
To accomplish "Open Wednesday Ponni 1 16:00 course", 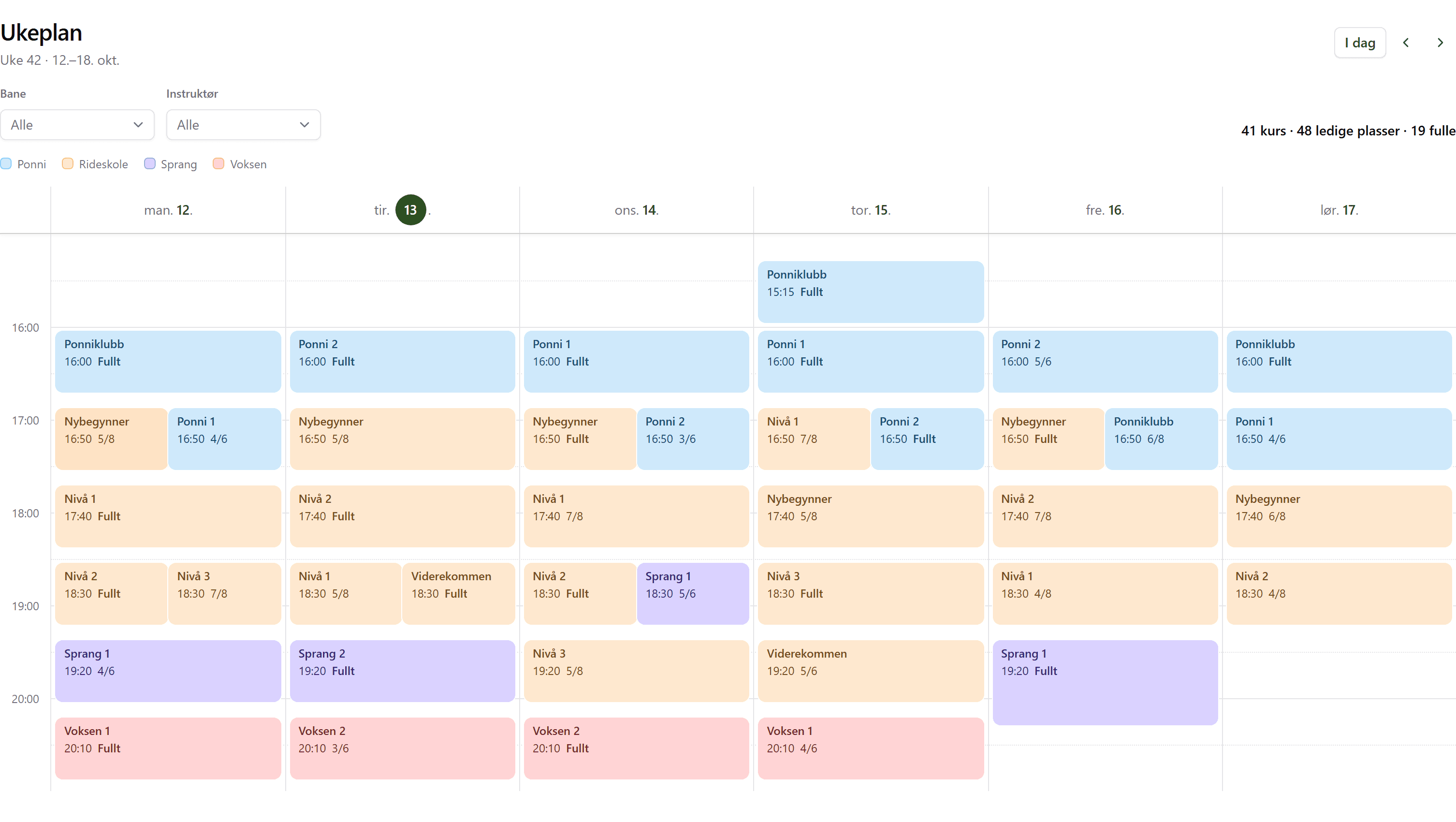I will pos(637,362).
